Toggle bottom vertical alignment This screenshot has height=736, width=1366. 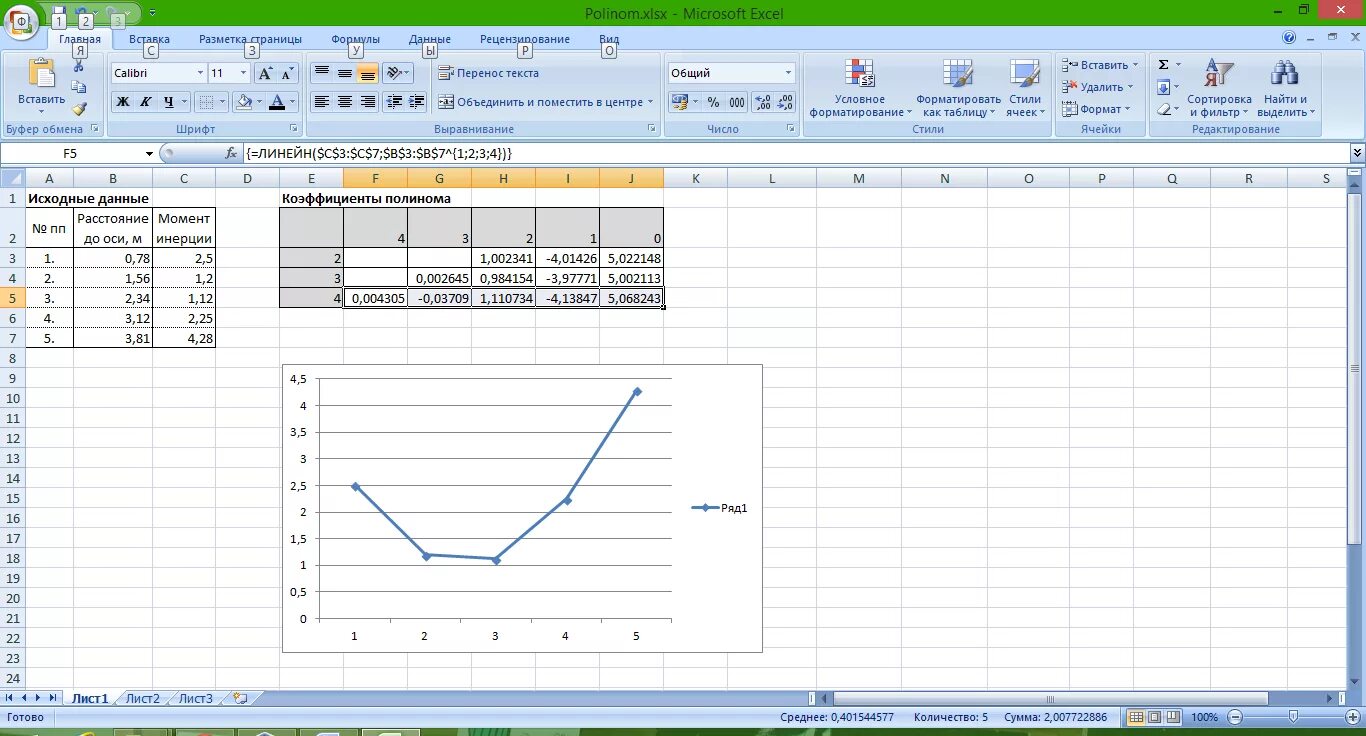pyautogui.click(x=367, y=73)
